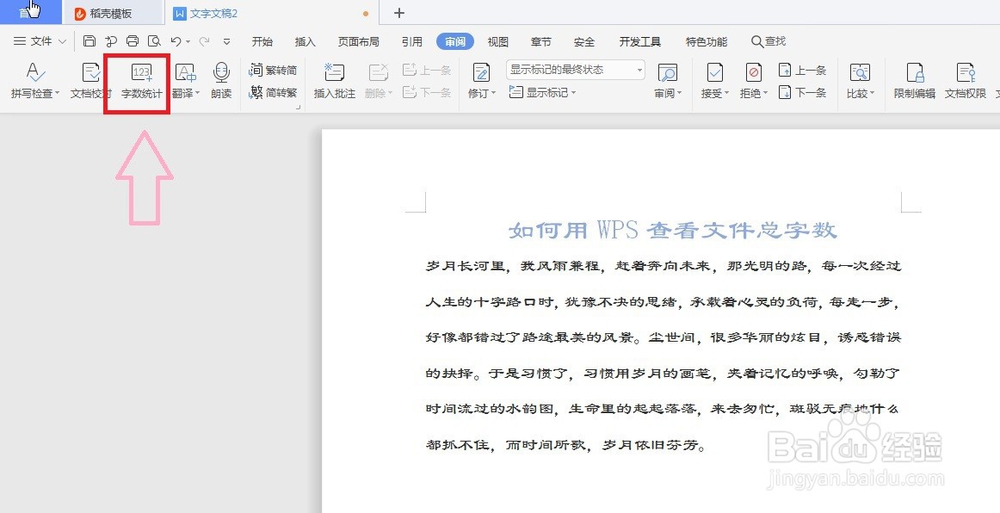Image resolution: width=1000 pixels, height=513 pixels.
Task: Go to previous revision 上一条 beside 拒绝
Action: 802,70
